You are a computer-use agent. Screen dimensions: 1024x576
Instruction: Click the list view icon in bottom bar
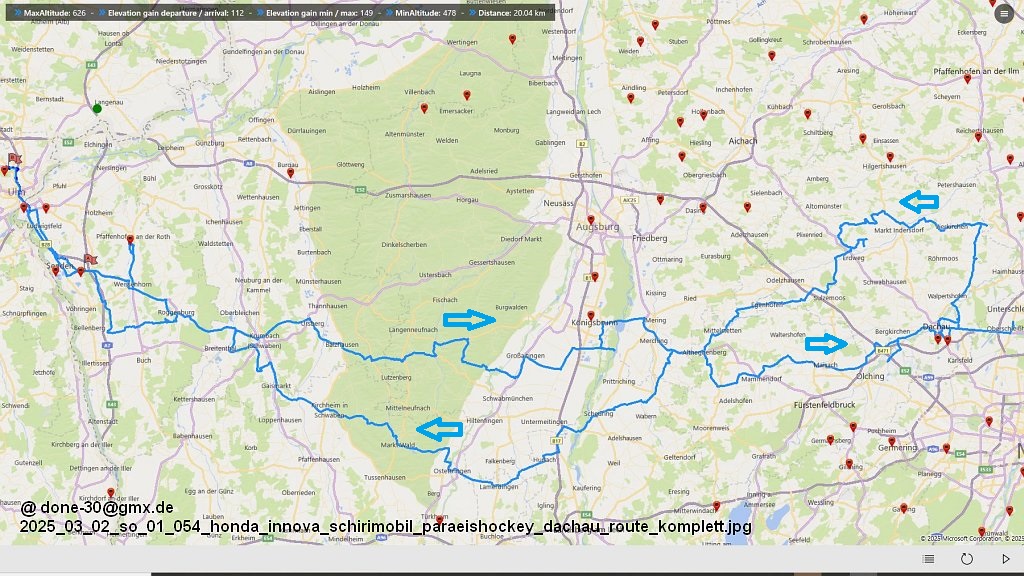pos(929,559)
